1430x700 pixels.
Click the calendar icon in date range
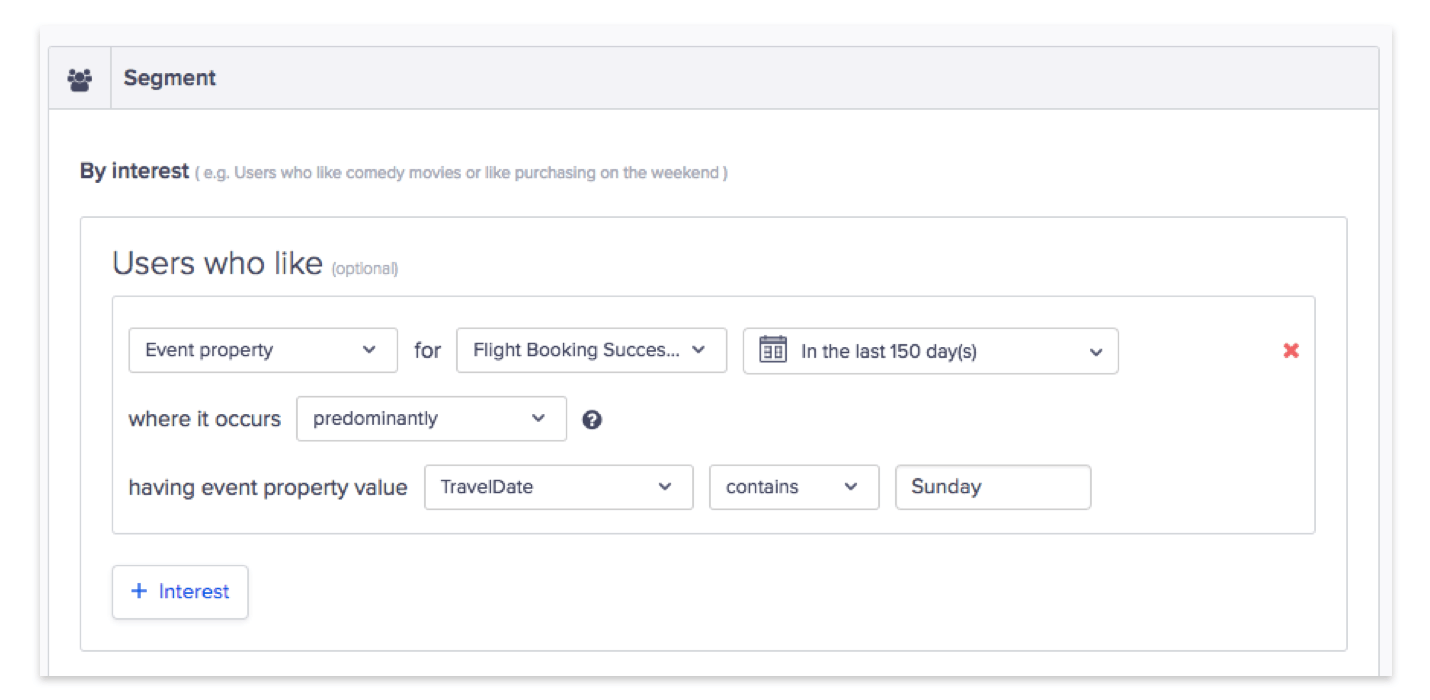pos(773,350)
